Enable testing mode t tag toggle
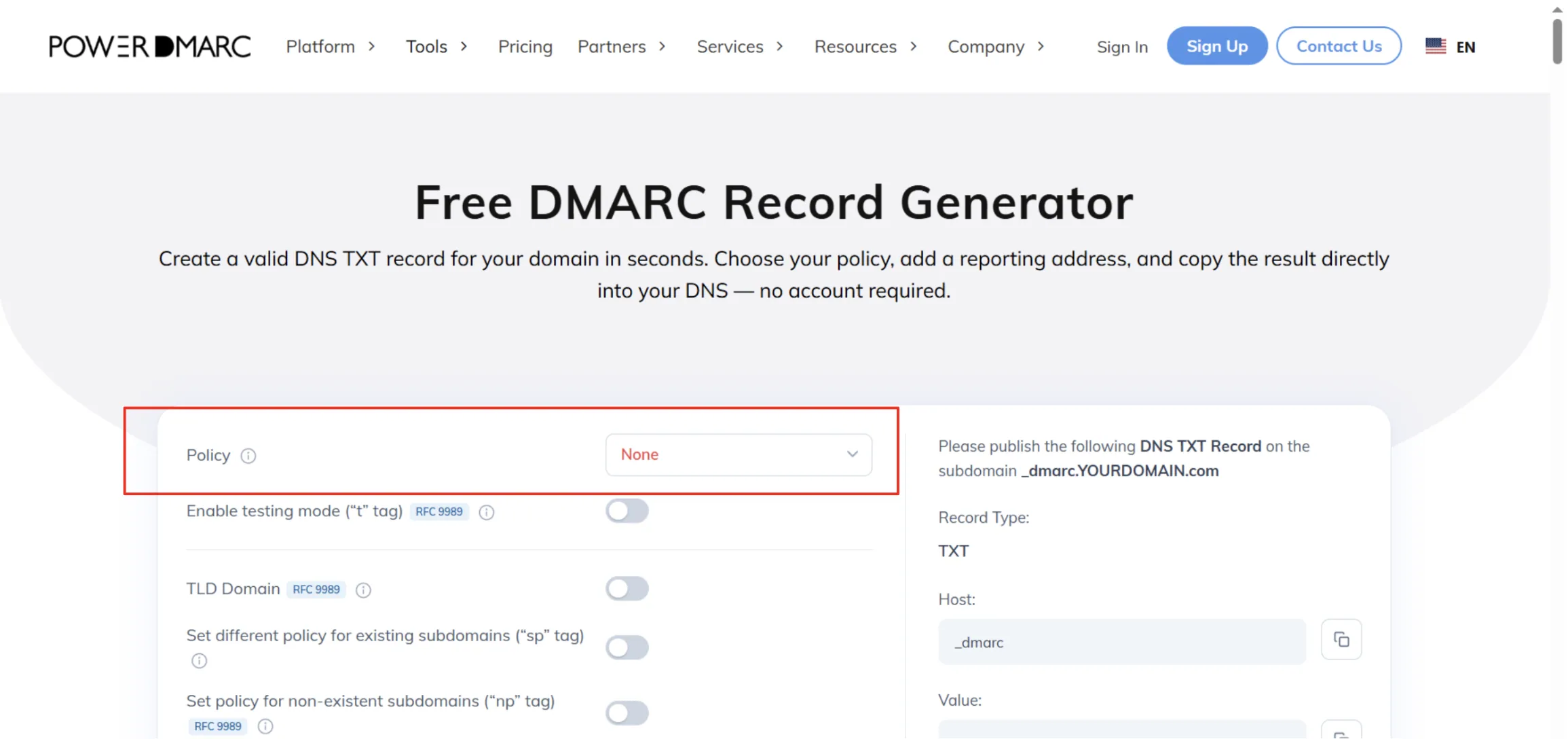Image resolution: width=1568 pixels, height=739 pixels. tap(627, 511)
